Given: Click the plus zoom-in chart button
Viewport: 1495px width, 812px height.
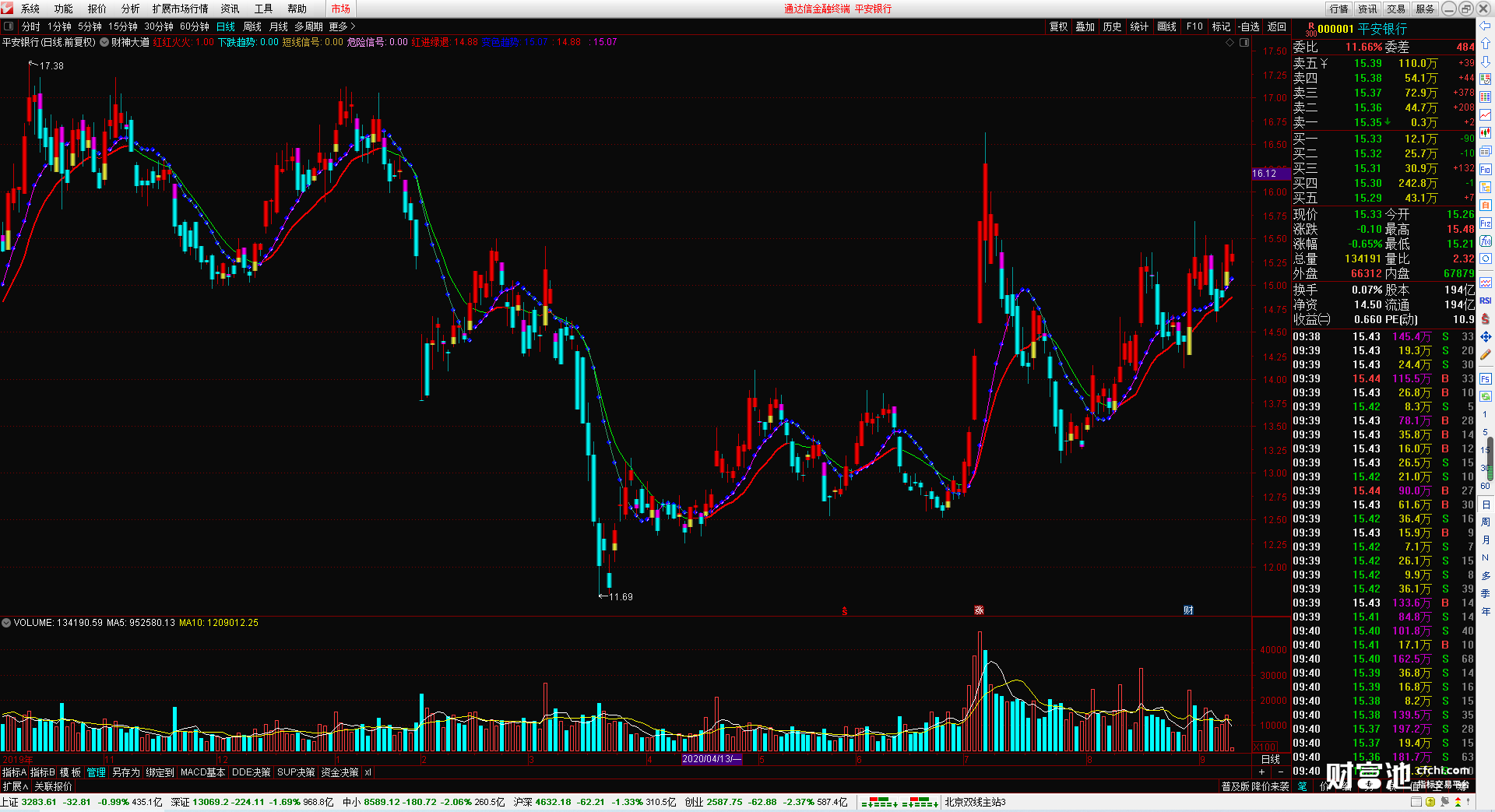Looking at the screenshot, I should click(x=1262, y=772).
